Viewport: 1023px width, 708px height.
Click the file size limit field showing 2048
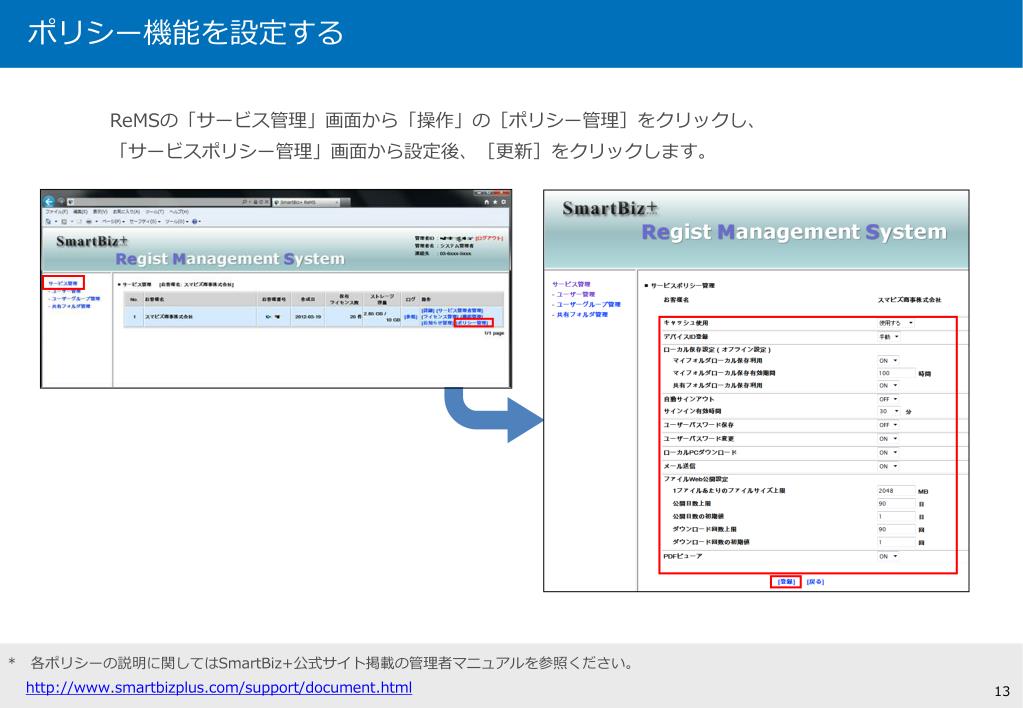(x=896, y=491)
